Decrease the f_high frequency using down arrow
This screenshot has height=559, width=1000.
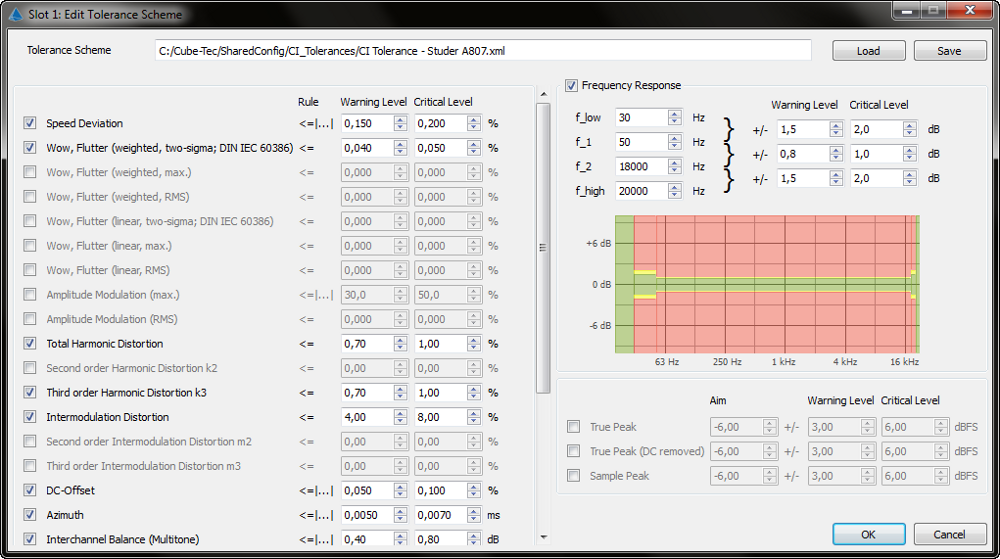point(675,195)
